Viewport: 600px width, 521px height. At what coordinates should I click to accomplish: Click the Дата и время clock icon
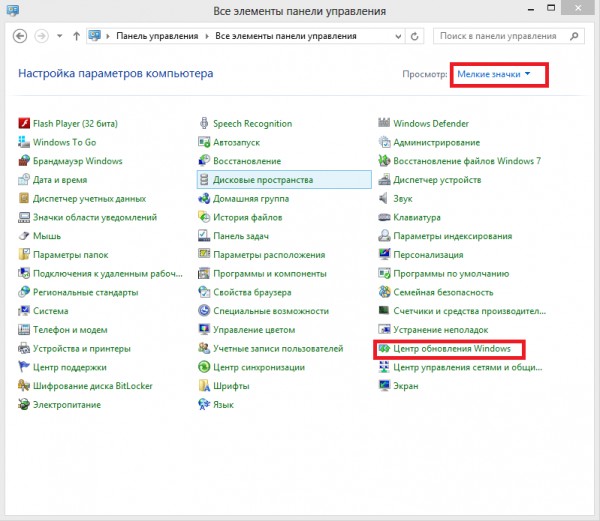pyautogui.click(x=24, y=180)
